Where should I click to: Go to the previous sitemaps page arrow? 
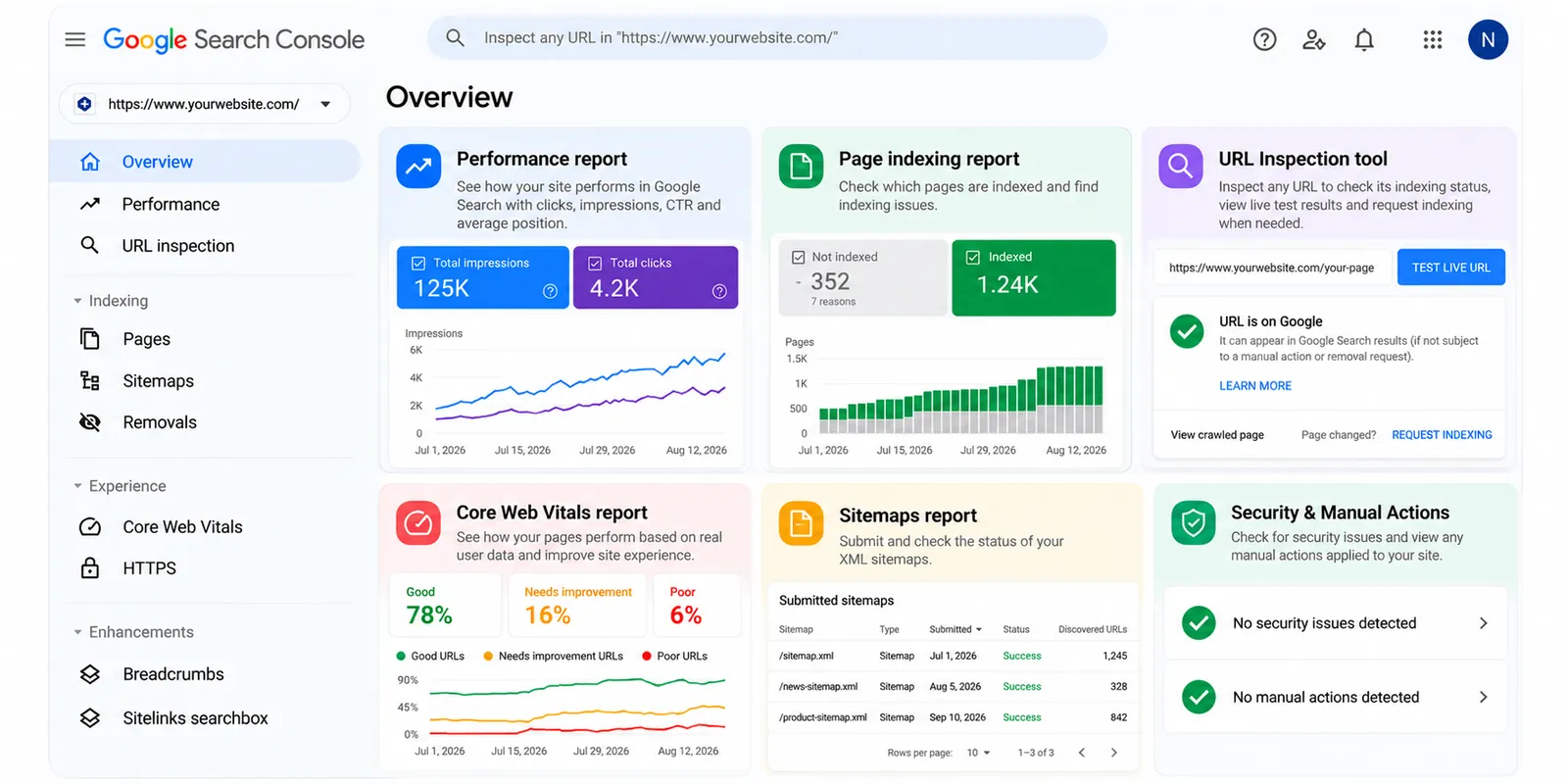pyautogui.click(x=1082, y=753)
